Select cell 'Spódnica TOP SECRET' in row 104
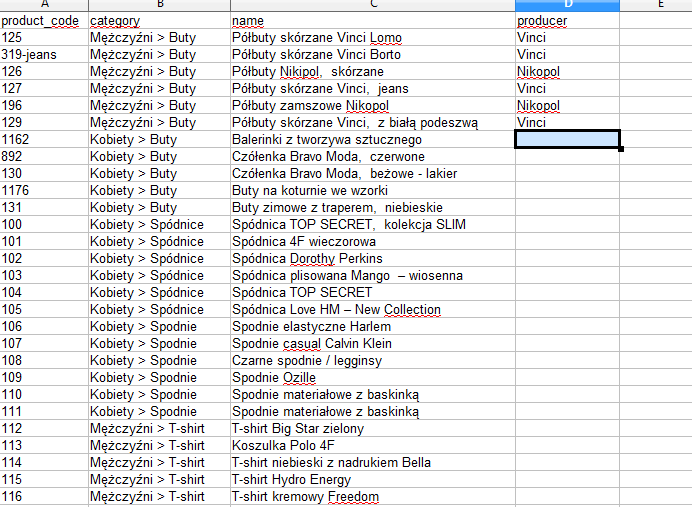The image size is (692, 507). (x=372, y=293)
